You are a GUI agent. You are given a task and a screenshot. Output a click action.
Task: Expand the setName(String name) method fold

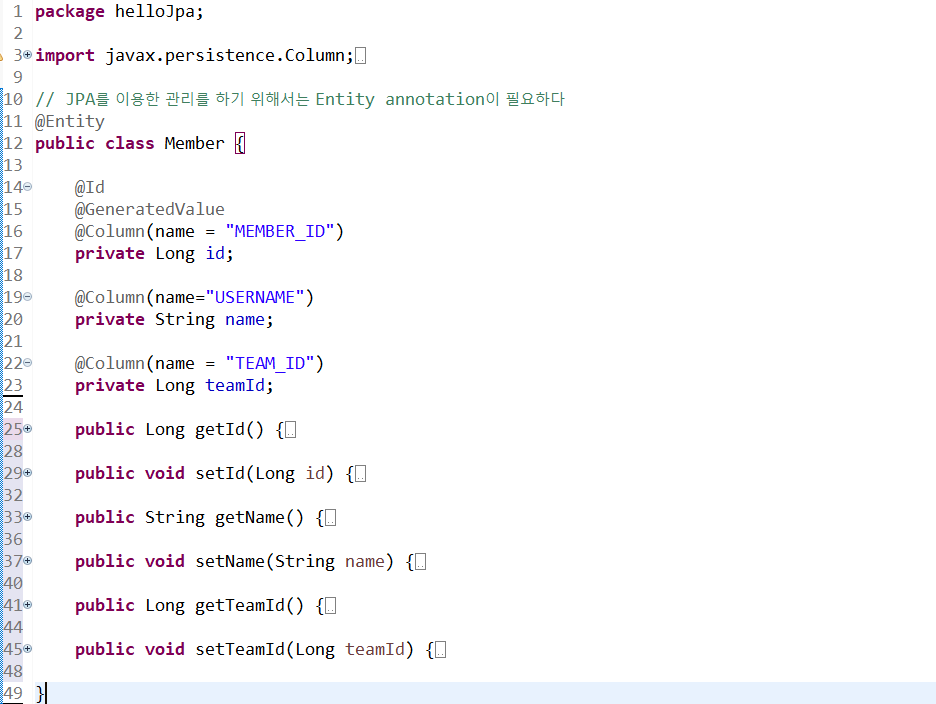[x=27, y=561]
